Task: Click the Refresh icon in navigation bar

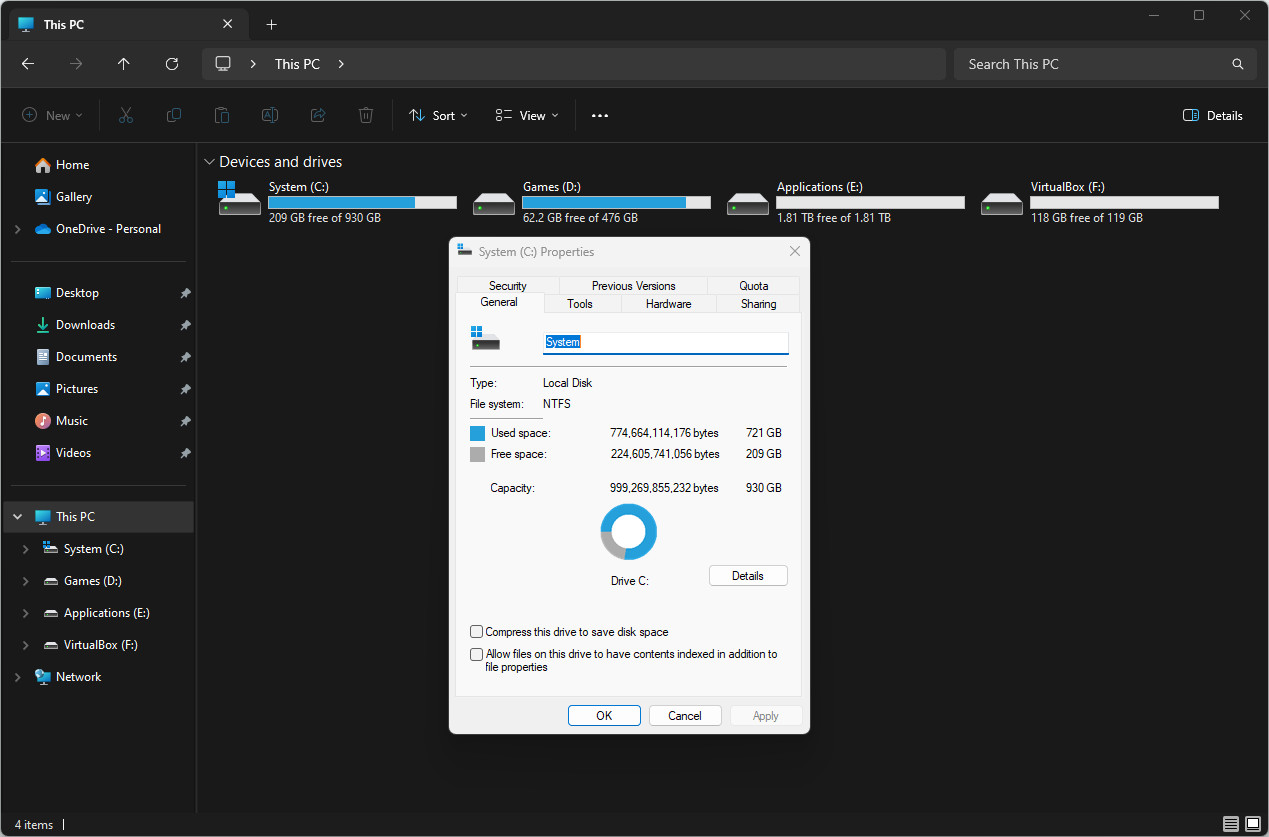Action: (x=172, y=64)
